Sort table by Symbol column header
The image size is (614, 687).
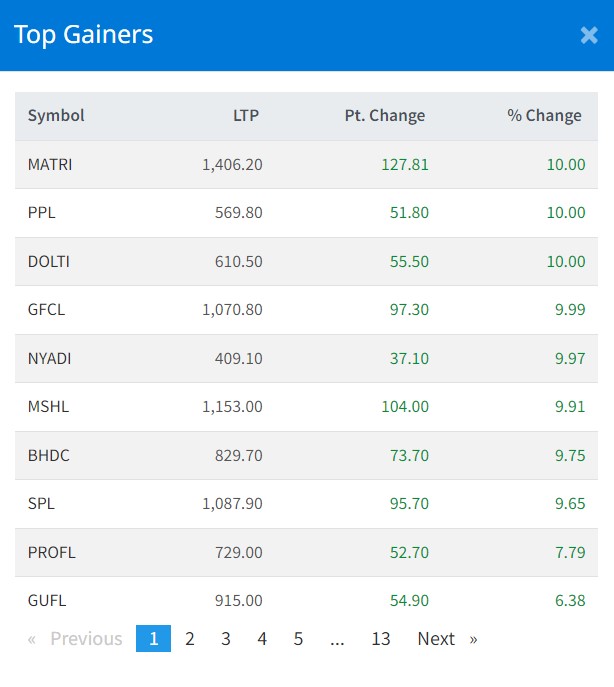56,115
